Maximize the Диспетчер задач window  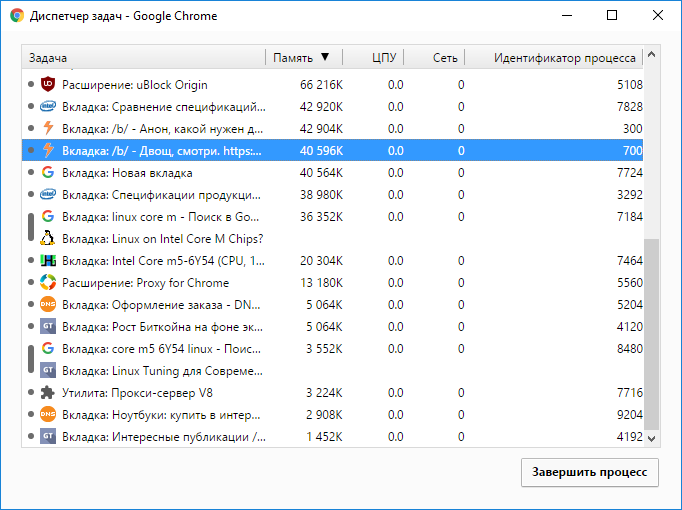click(x=612, y=15)
